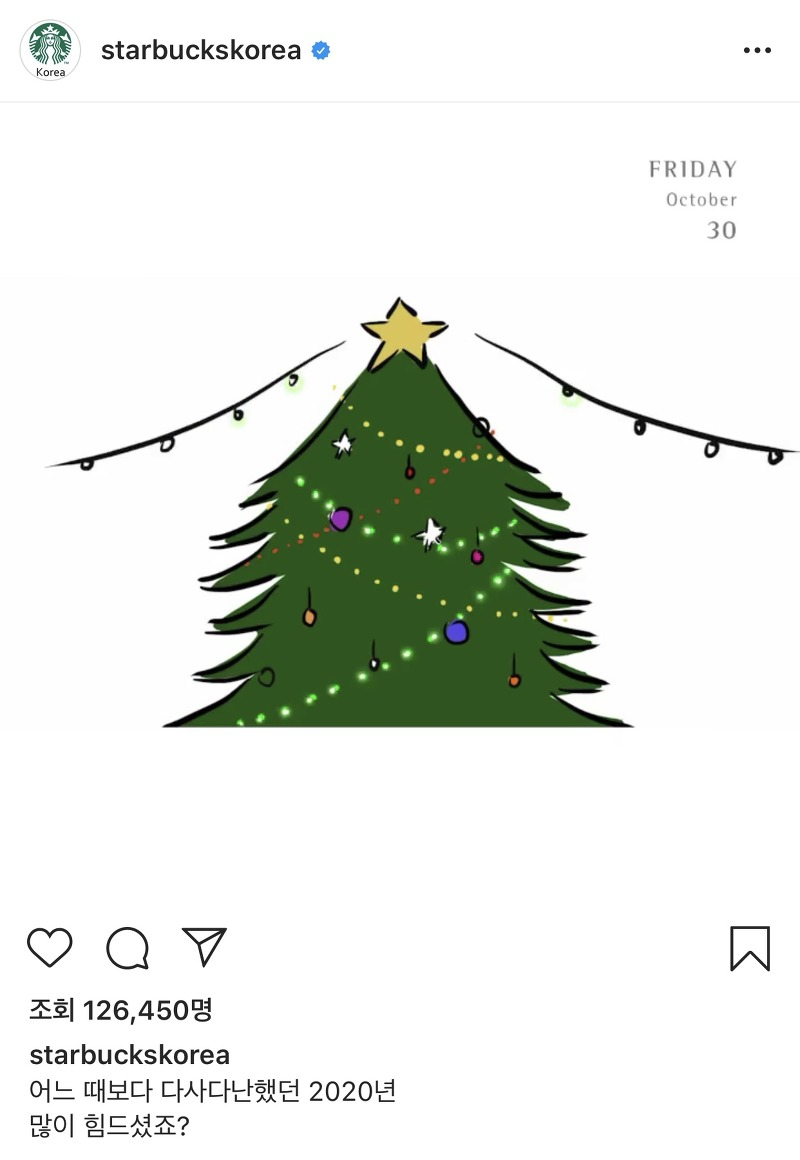This screenshot has width=800, height=1160.
Task: Tap the blue ornament on the tree
Action: [456, 632]
